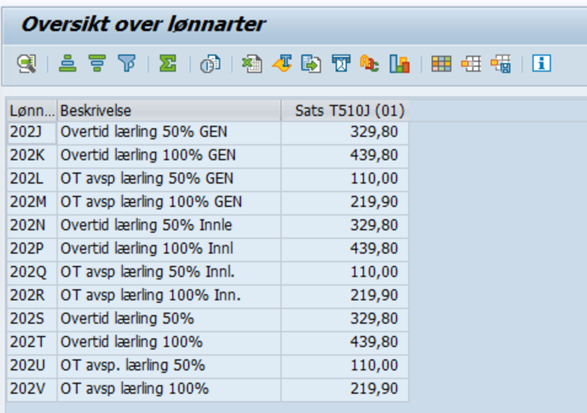Open word processing export icon

[282, 64]
